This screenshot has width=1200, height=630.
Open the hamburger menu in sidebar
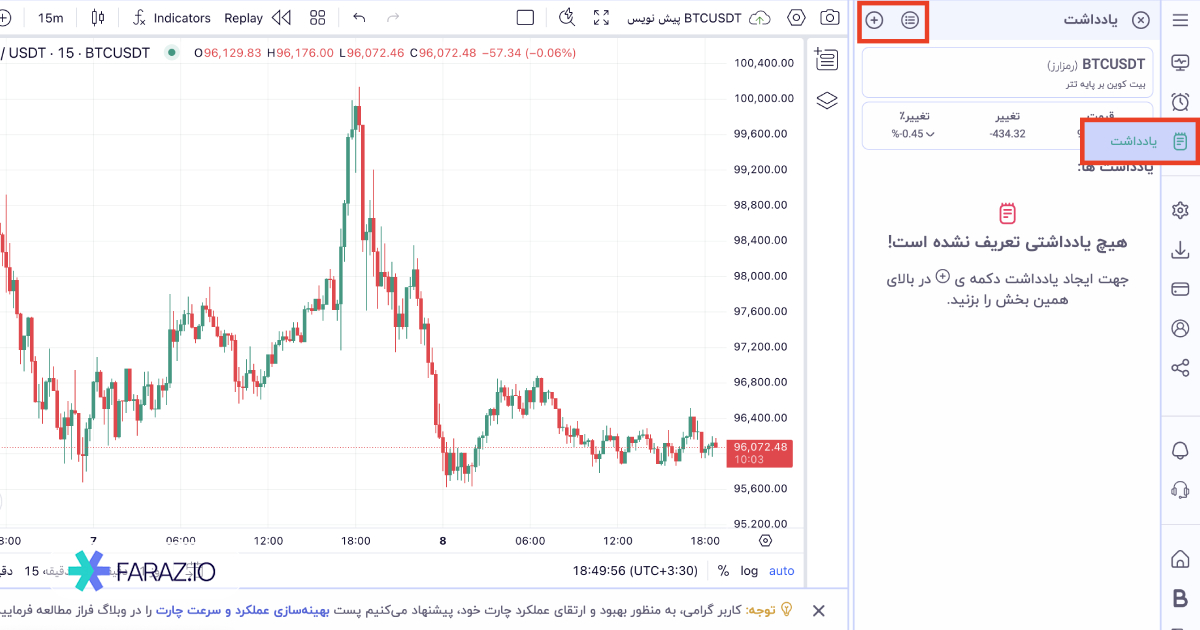1180,20
